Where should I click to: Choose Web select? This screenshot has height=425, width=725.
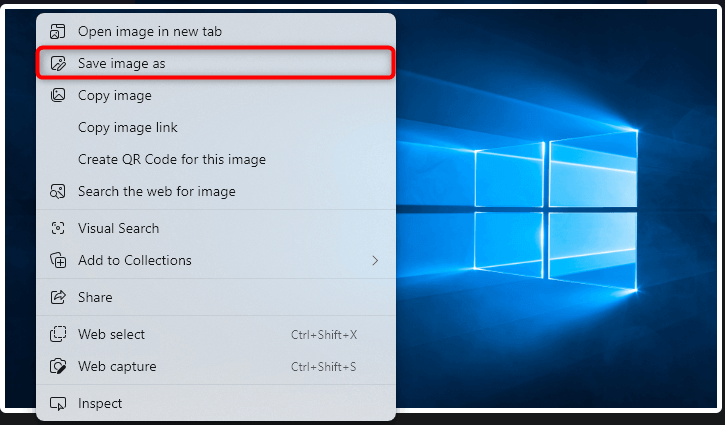click(216, 334)
